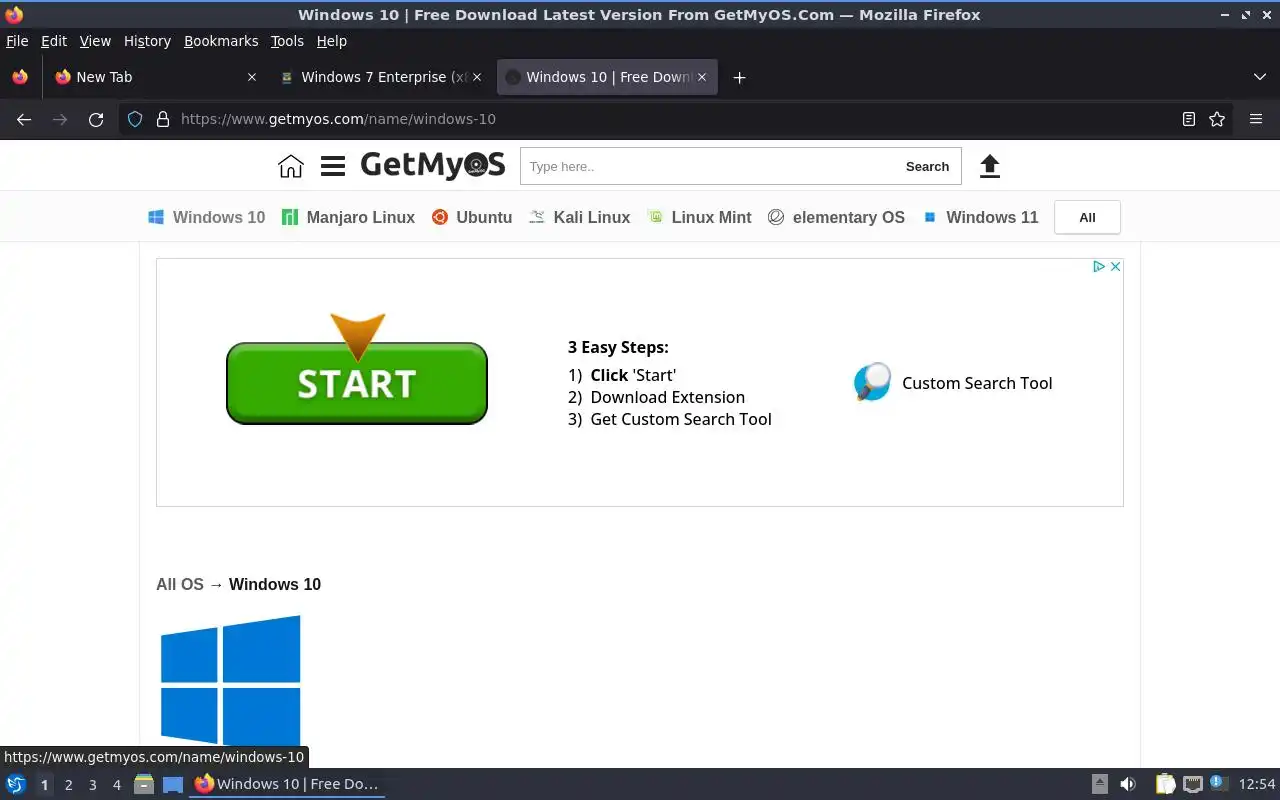This screenshot has width=1280, height=800.
Task: Click the green START ad button
Action: tap(357, 383)
